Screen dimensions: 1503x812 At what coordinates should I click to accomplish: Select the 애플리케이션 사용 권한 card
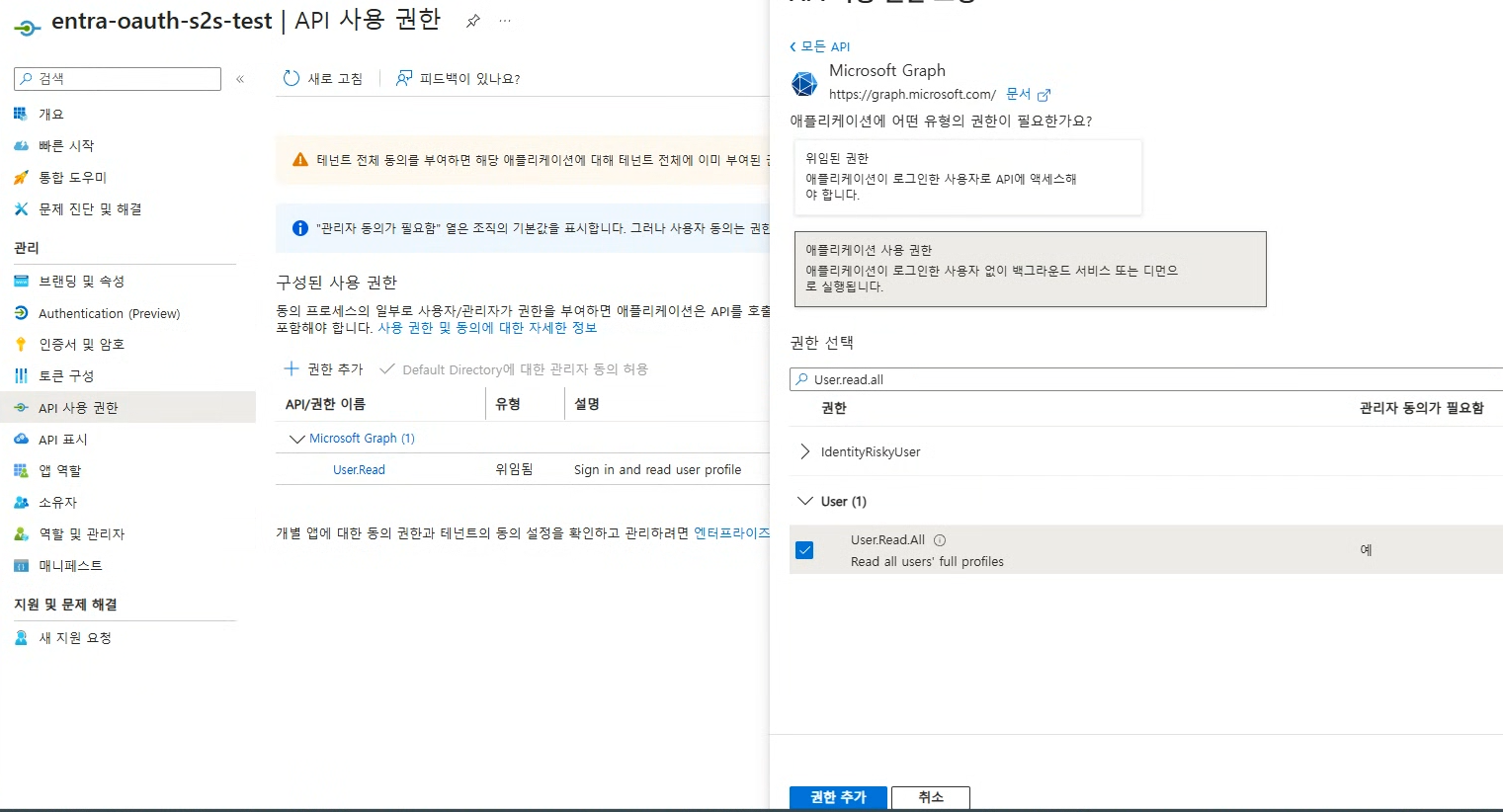coord(1031,269)
